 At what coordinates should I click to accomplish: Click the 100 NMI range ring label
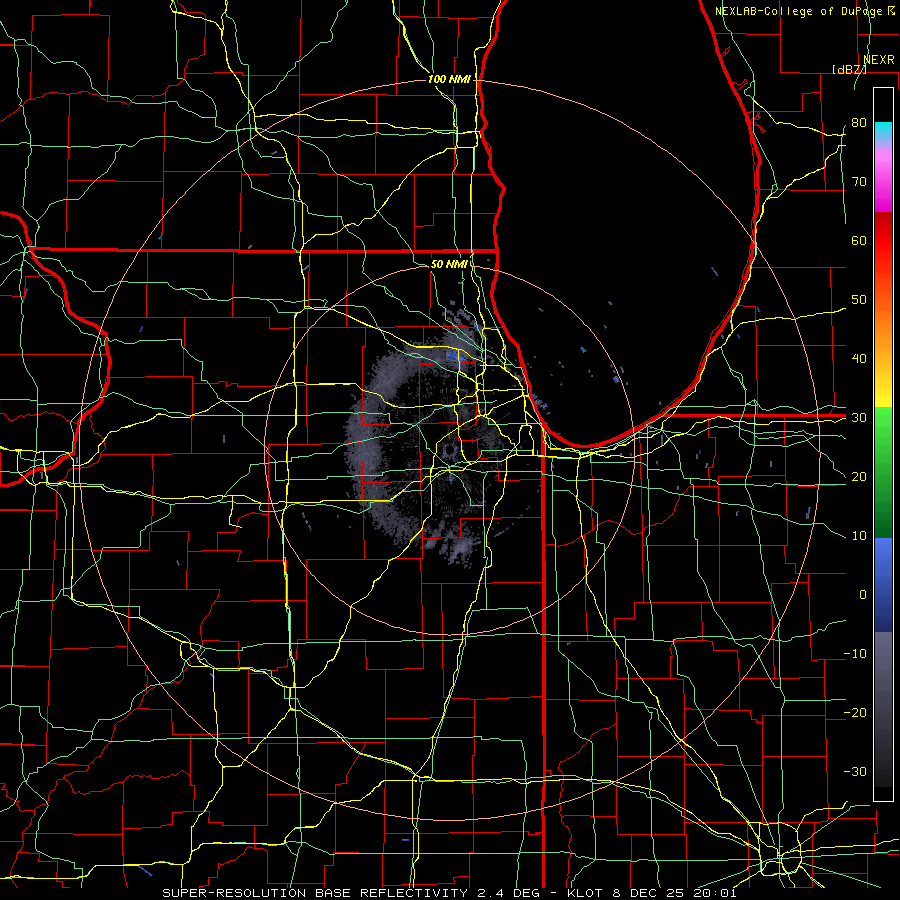(449, 79)
